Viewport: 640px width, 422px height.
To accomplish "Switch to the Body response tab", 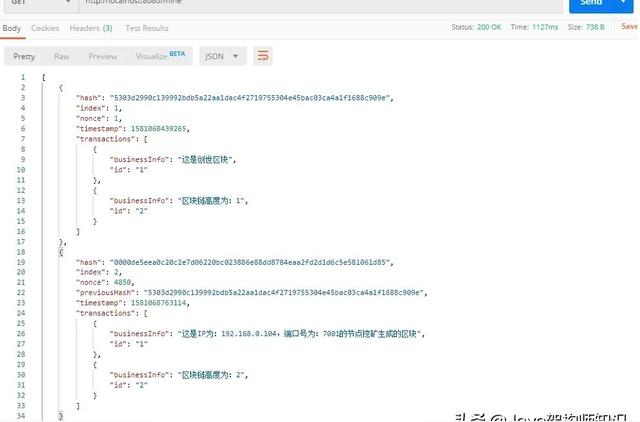I will click(x=12, y=28).
